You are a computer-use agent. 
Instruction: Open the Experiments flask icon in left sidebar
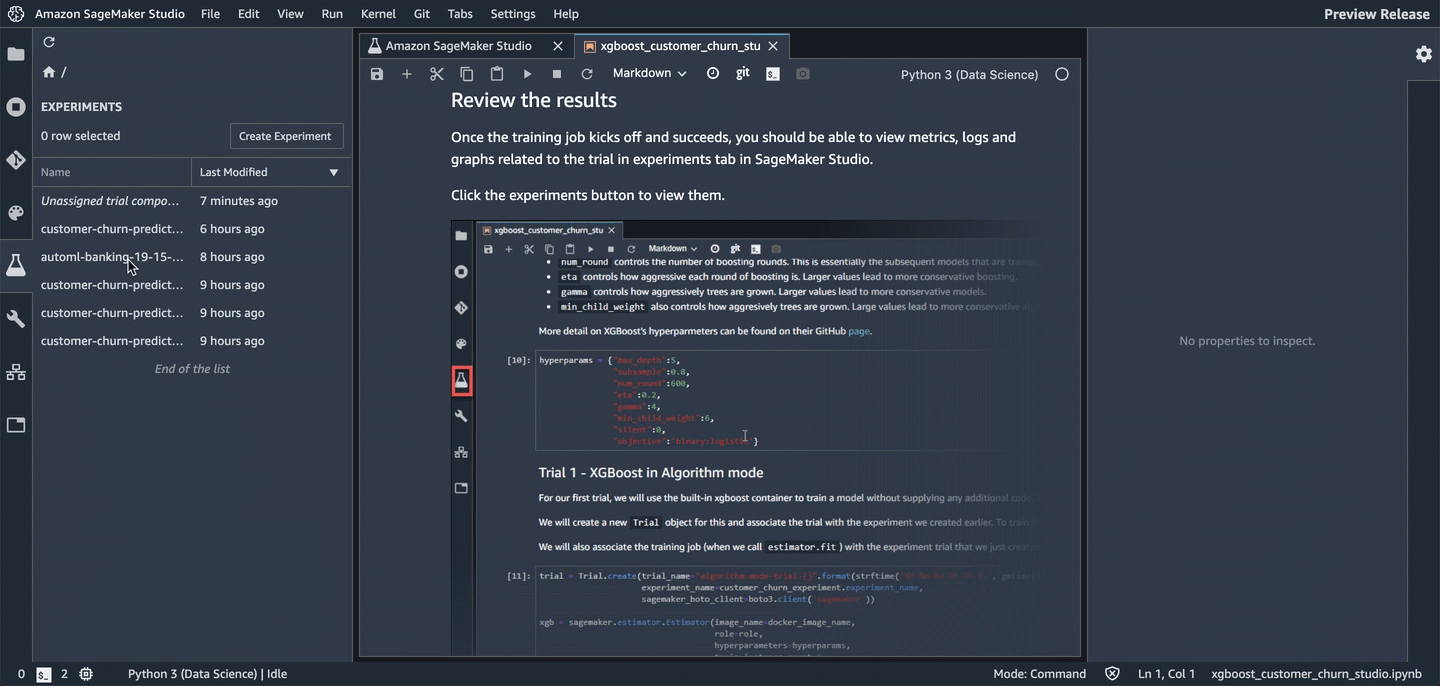click(16, 265)
